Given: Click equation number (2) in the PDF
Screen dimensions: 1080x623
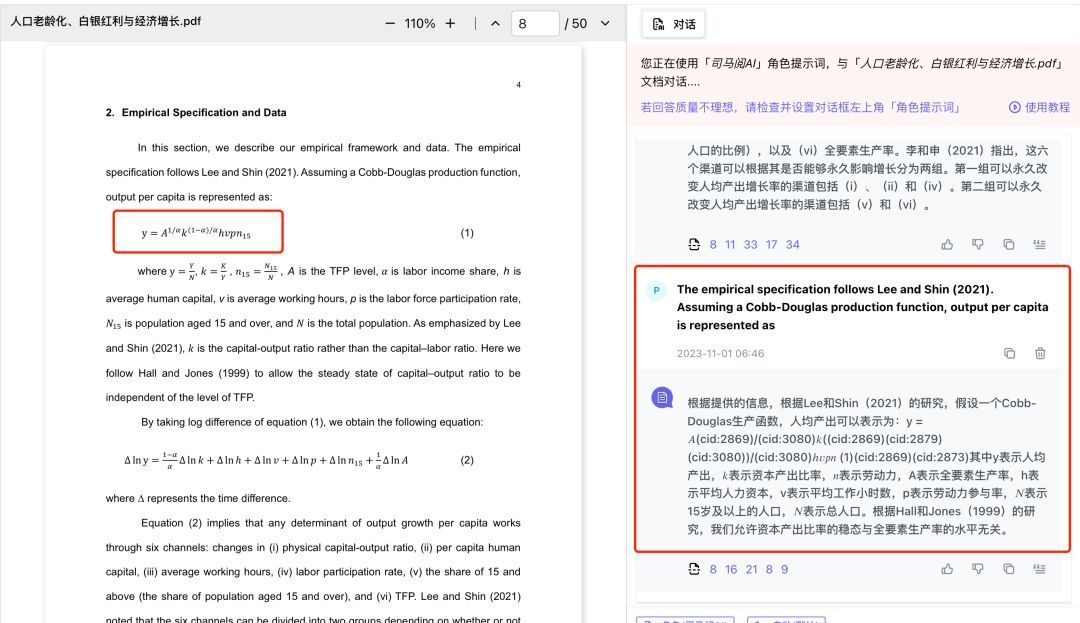Looking at the screenshot, I should point(467,460).
